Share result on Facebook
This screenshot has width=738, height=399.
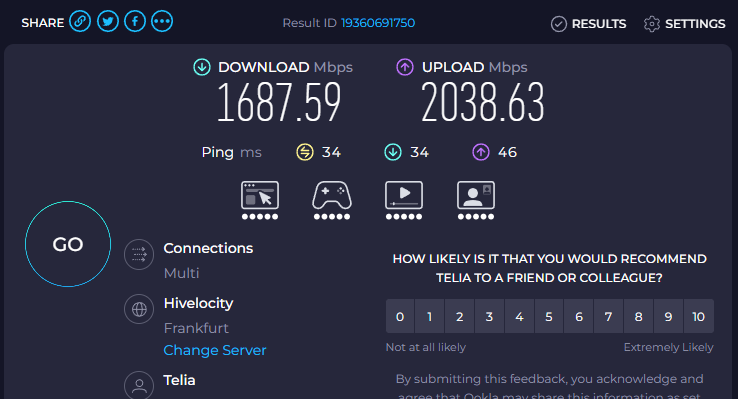click(135, 22)
